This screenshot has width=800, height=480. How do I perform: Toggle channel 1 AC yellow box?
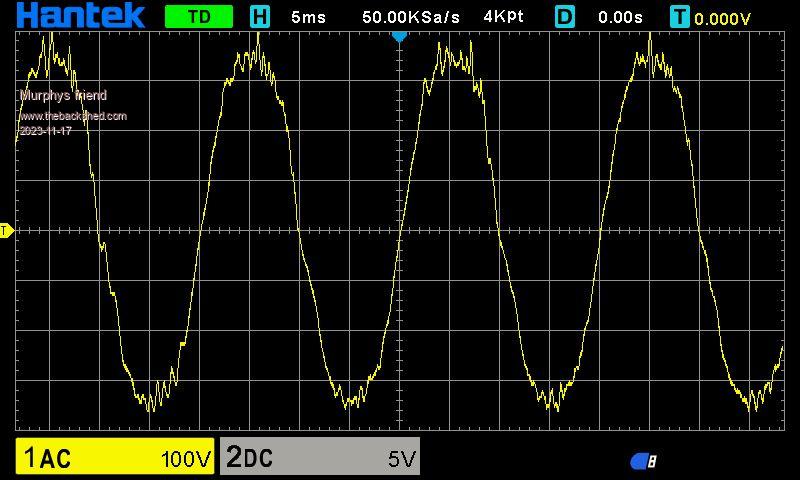114,457
